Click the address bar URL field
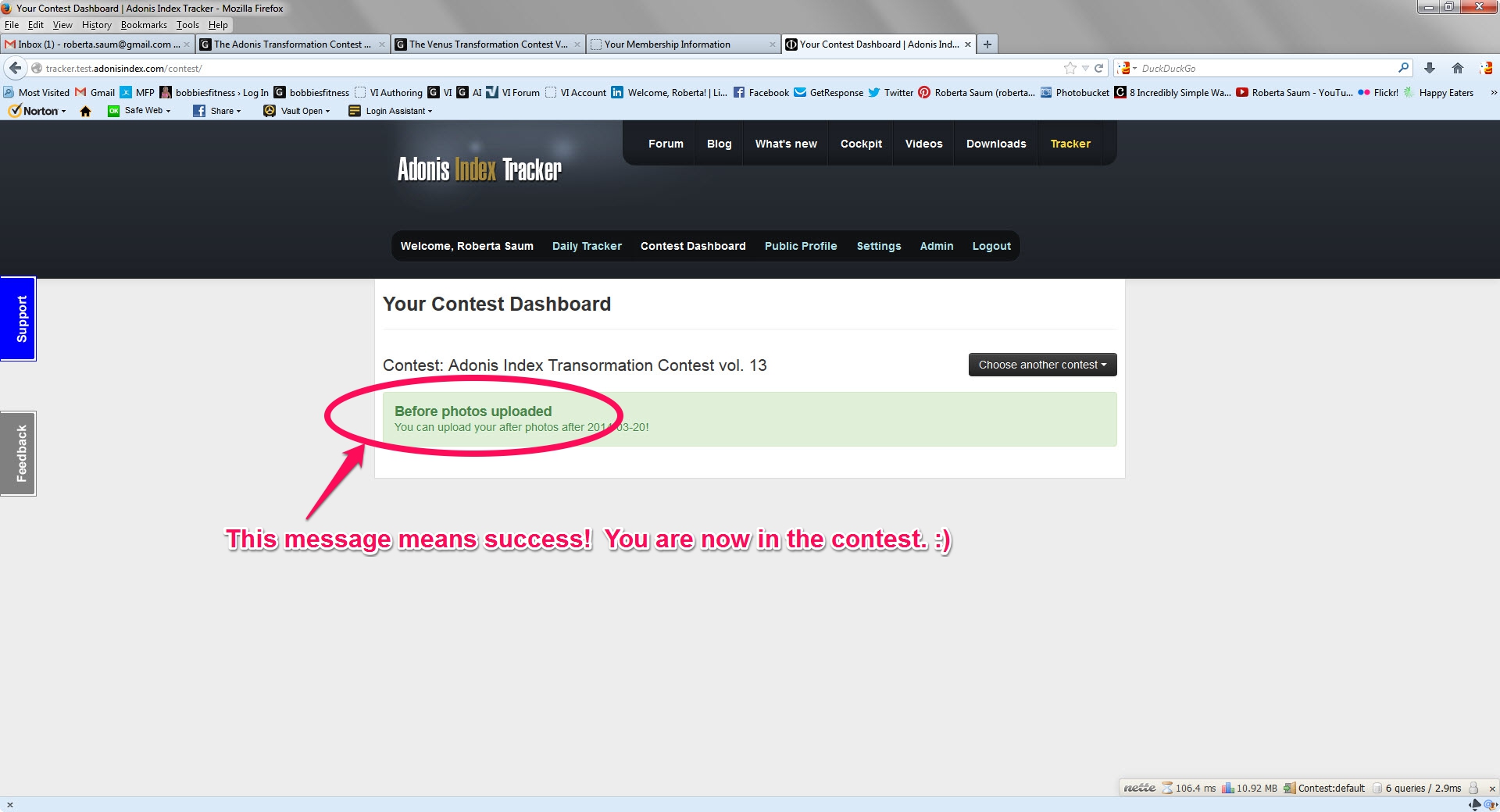 point(547,68)
